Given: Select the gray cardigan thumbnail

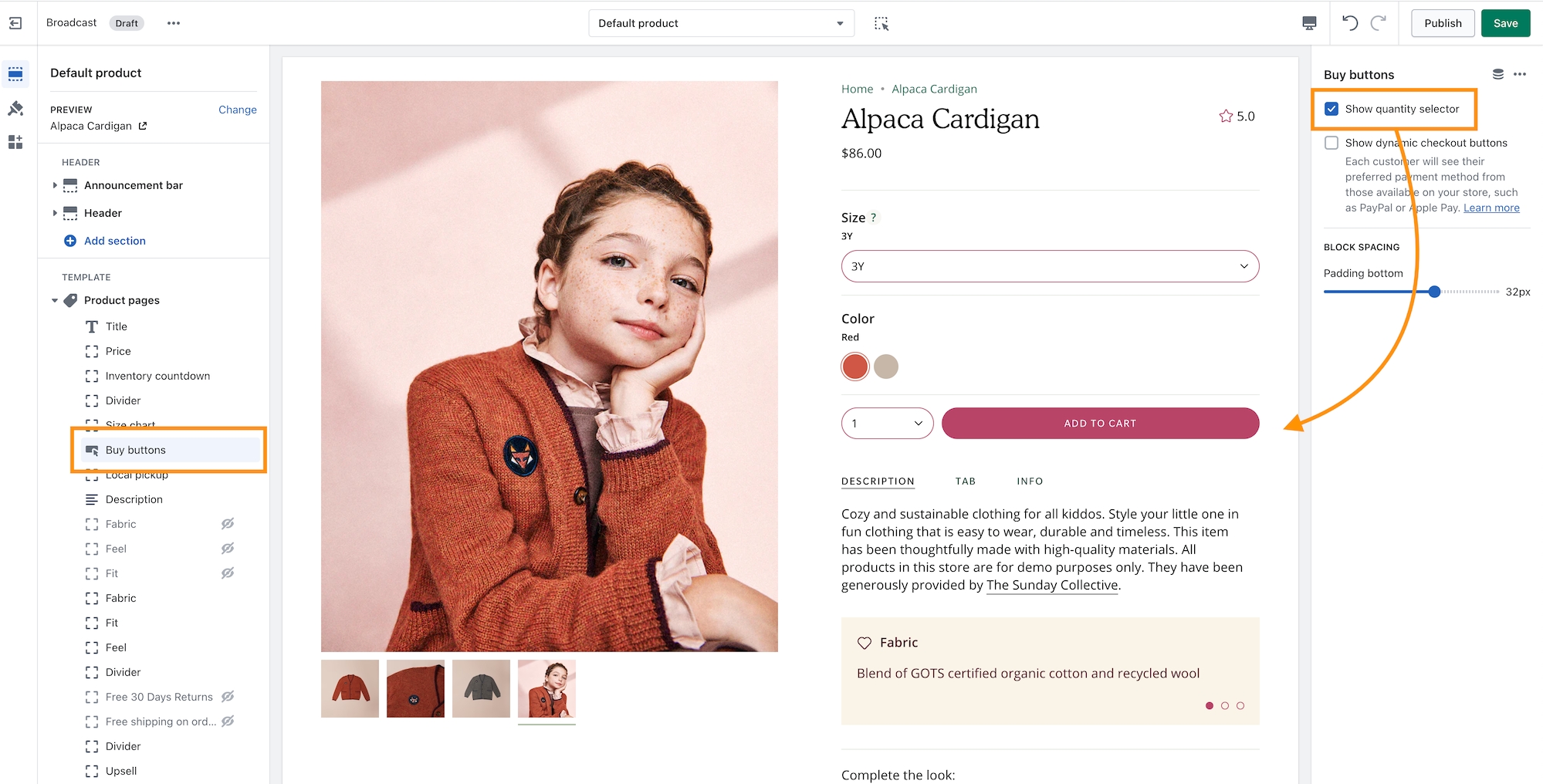Looking at the screenshot, I should coord(481,688).
